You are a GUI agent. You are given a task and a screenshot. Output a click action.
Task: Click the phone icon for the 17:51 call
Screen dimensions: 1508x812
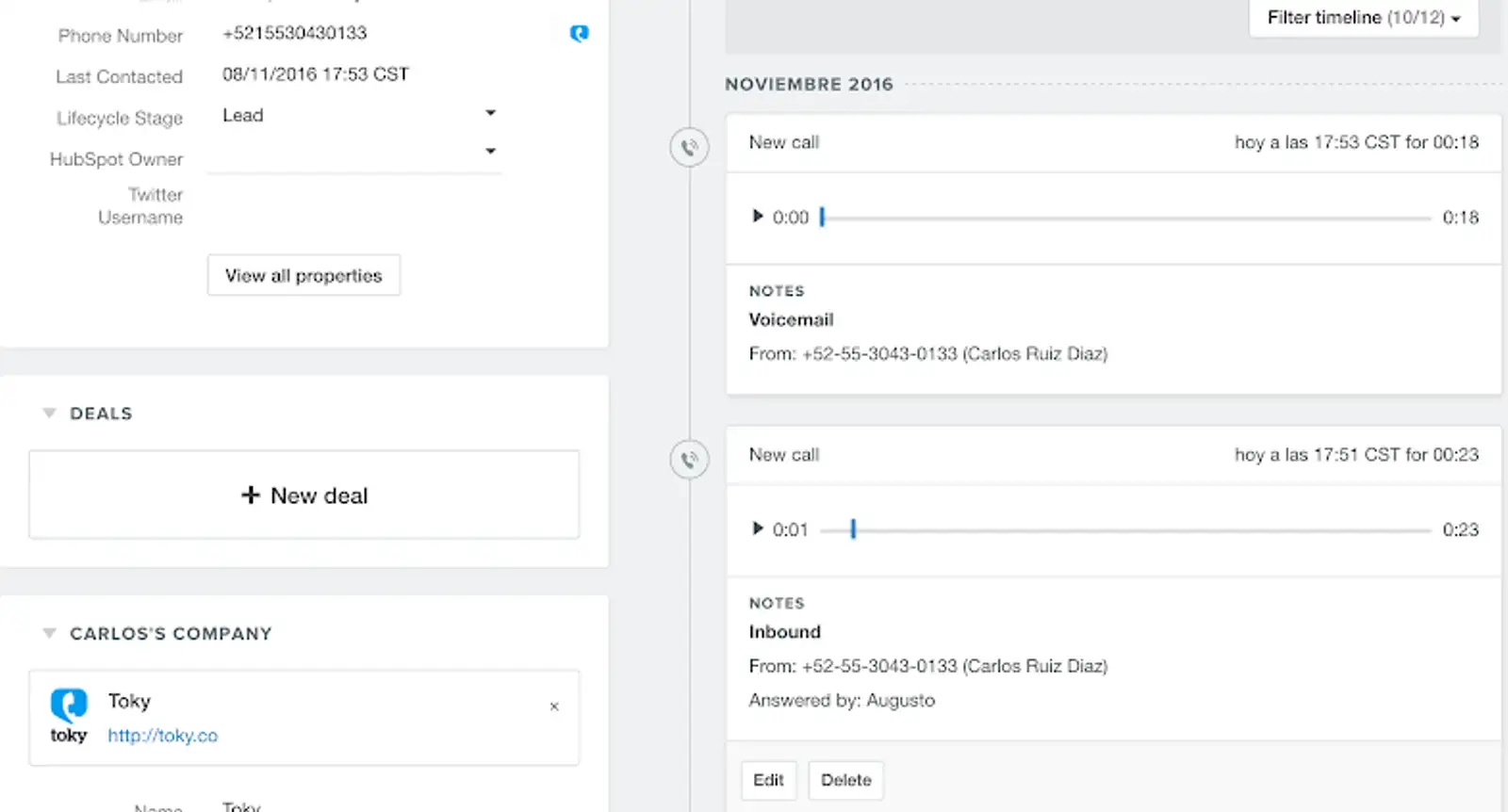coord(690,460)
